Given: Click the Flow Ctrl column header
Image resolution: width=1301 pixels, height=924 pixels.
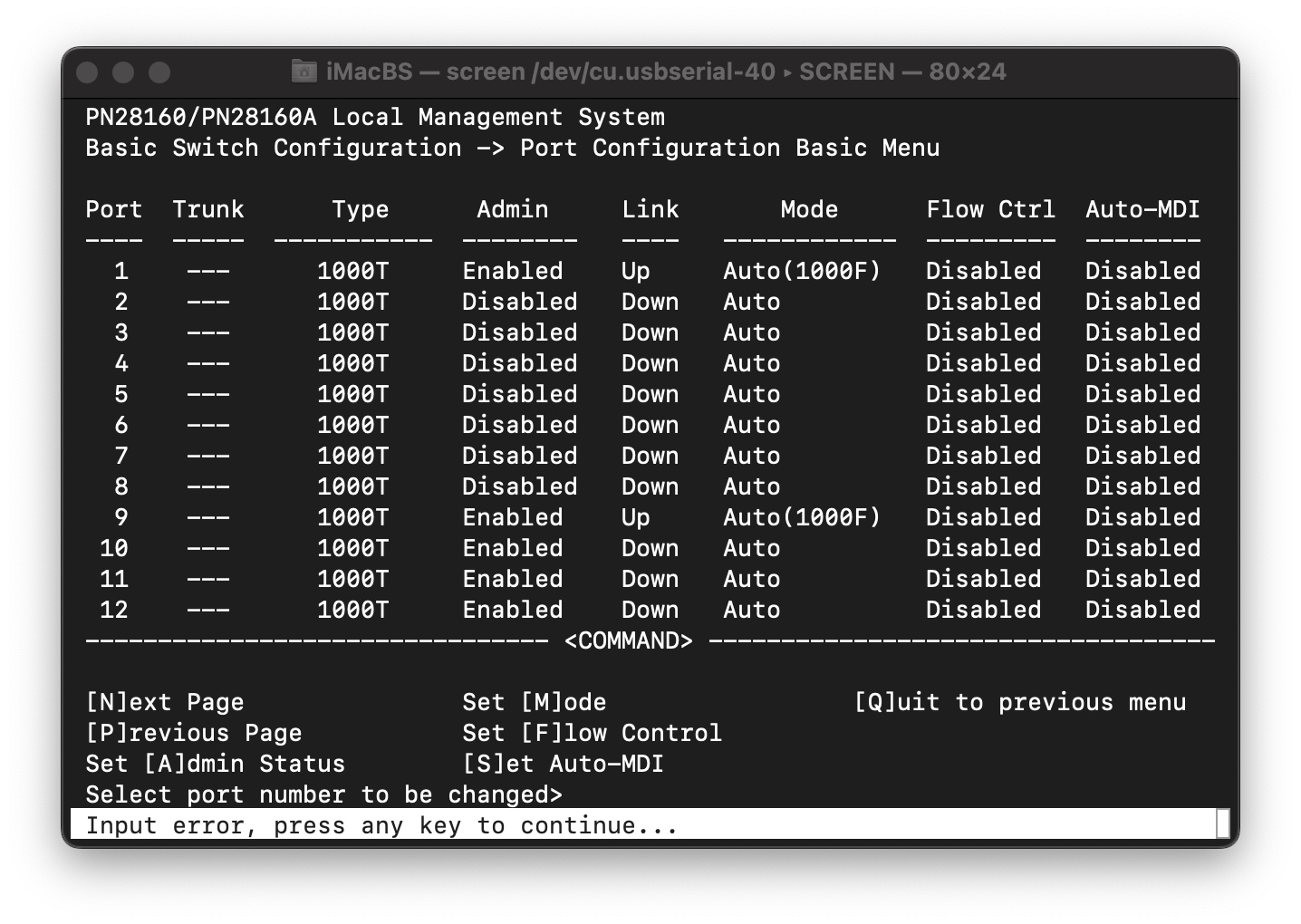Looking at the screenshot, I should coord(991,209).
